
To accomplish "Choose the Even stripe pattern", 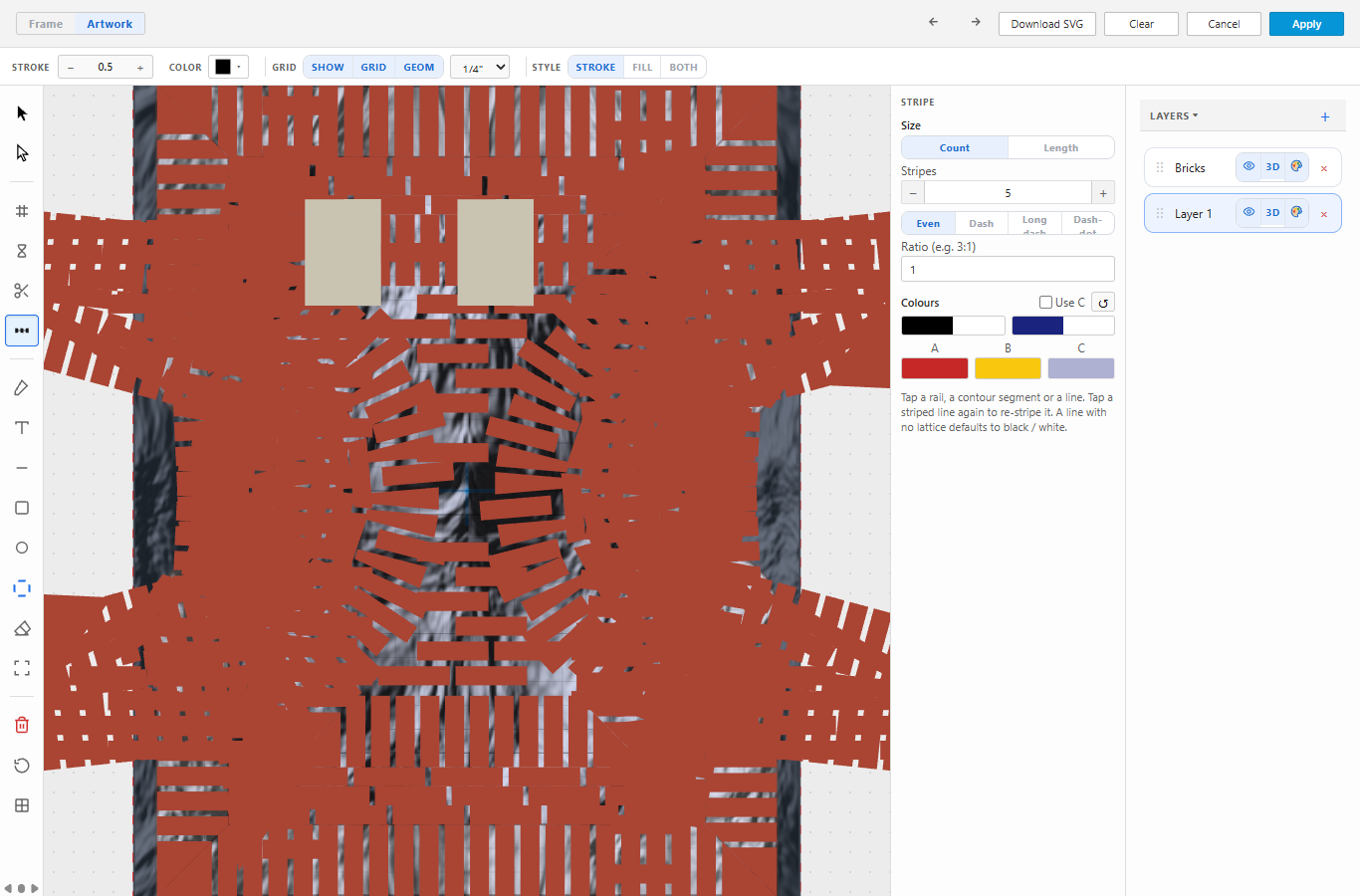I will click(x=928, y=223).
